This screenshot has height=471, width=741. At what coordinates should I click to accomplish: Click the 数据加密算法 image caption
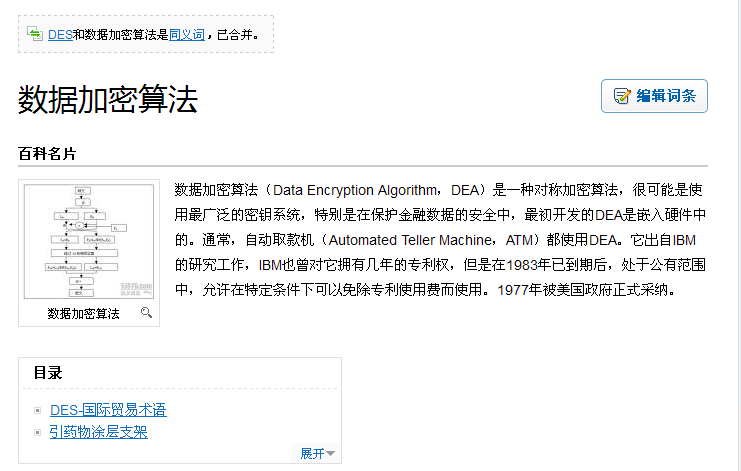pos(83,314)
